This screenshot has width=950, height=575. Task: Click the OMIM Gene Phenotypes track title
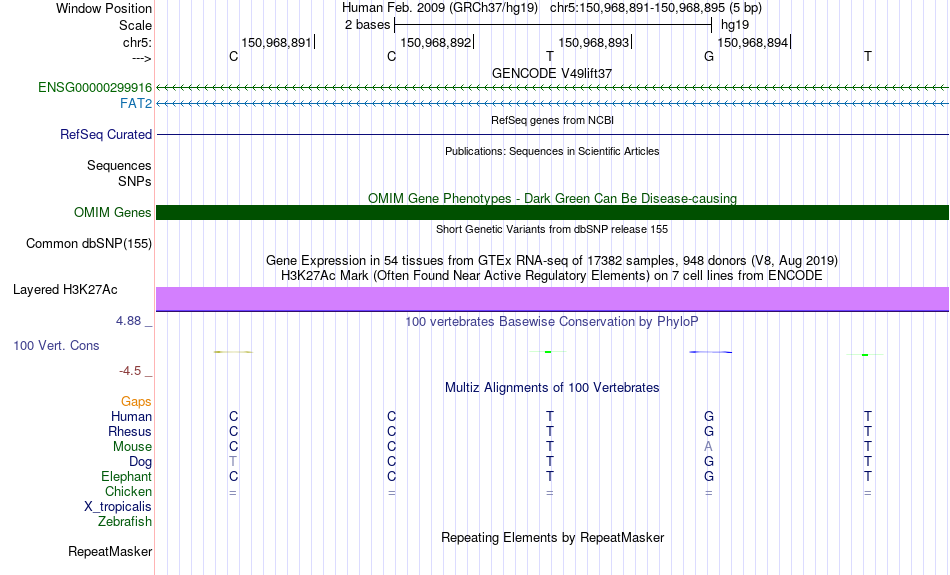(552, 198)
